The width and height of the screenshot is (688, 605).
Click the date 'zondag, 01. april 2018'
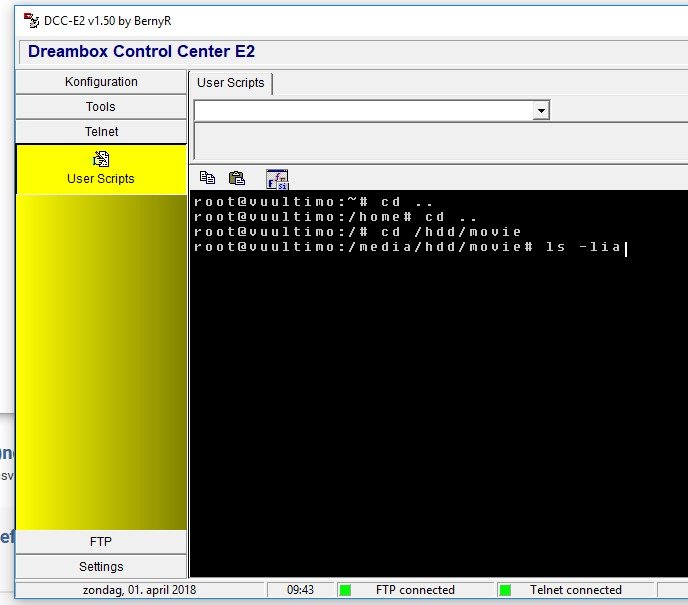click(140, 590)
